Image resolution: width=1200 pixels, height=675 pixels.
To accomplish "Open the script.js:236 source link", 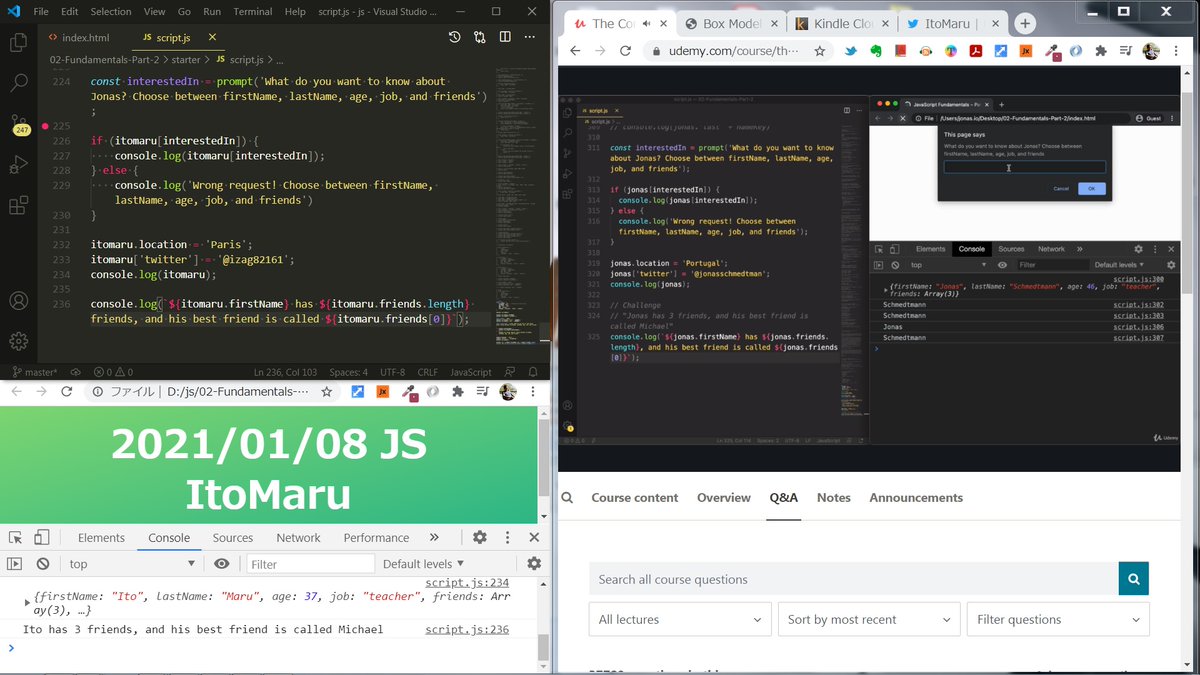I will click(x=467, y=630).
